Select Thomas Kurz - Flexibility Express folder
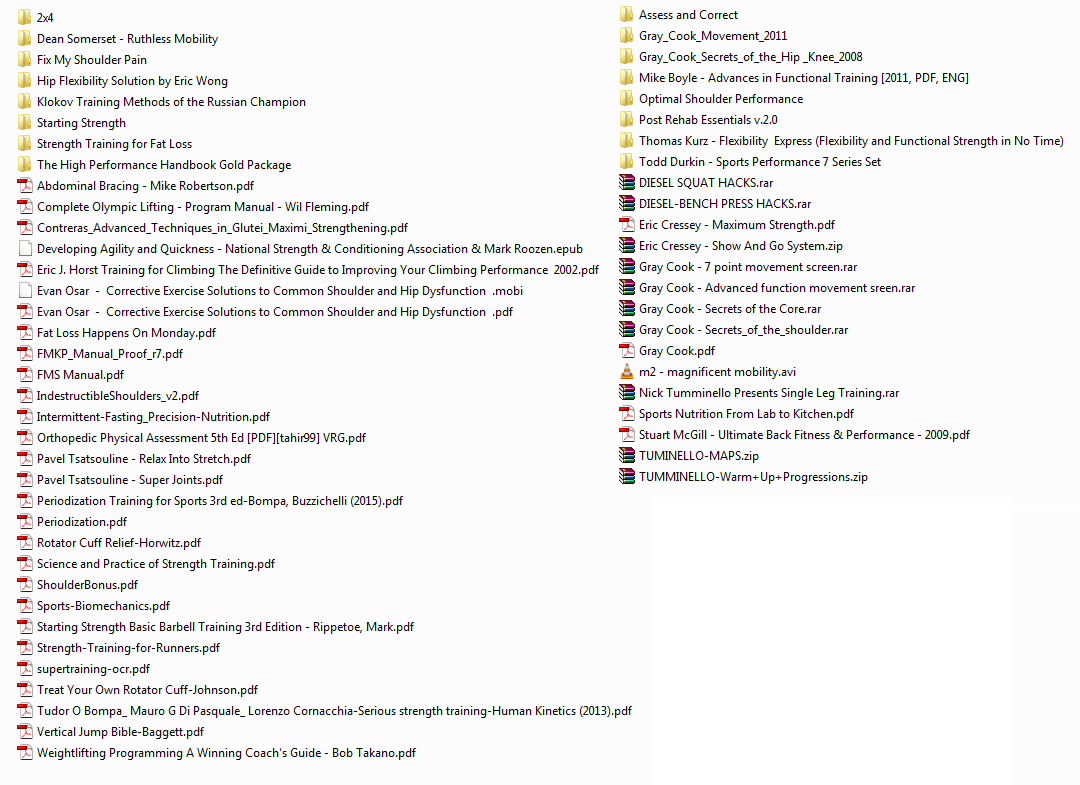Image resolution: width=1080 pixels, height=785 pixels. tap(851, 140)
